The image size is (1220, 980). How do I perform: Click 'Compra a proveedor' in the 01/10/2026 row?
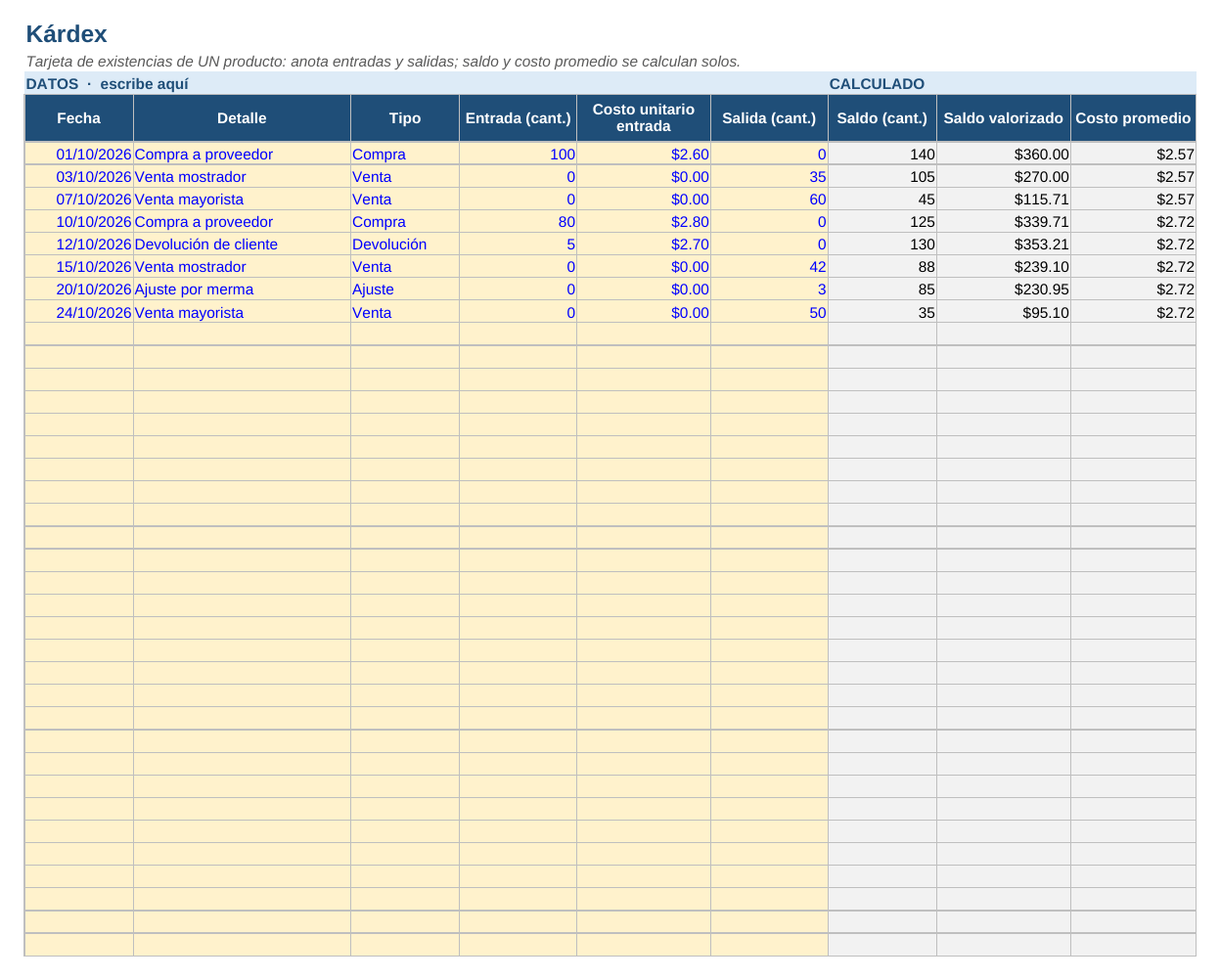242,155
